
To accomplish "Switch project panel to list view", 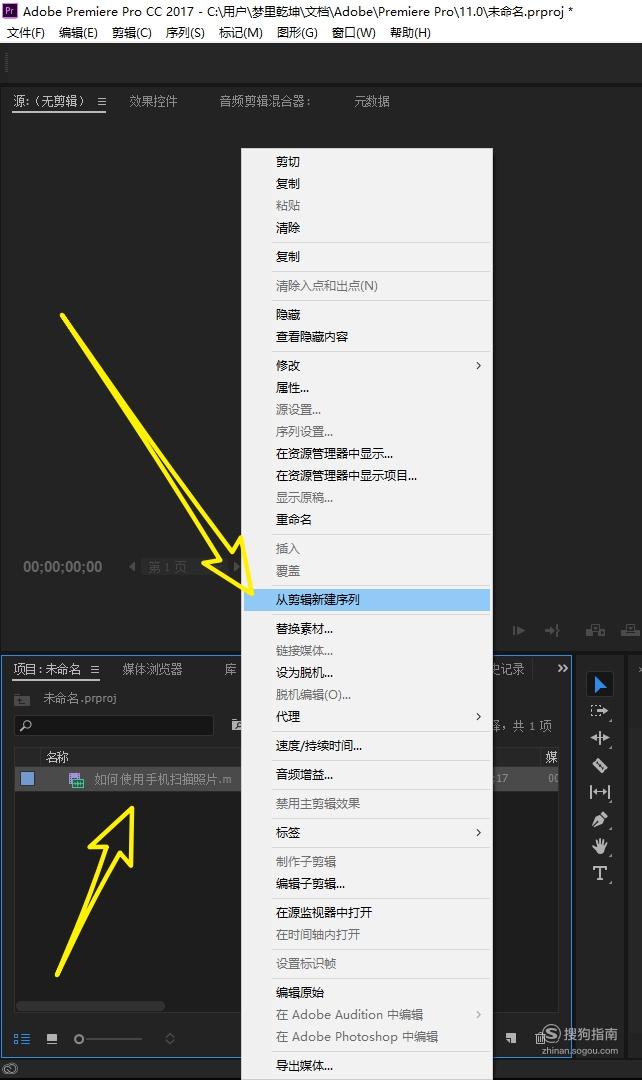I will point(22,1039).
